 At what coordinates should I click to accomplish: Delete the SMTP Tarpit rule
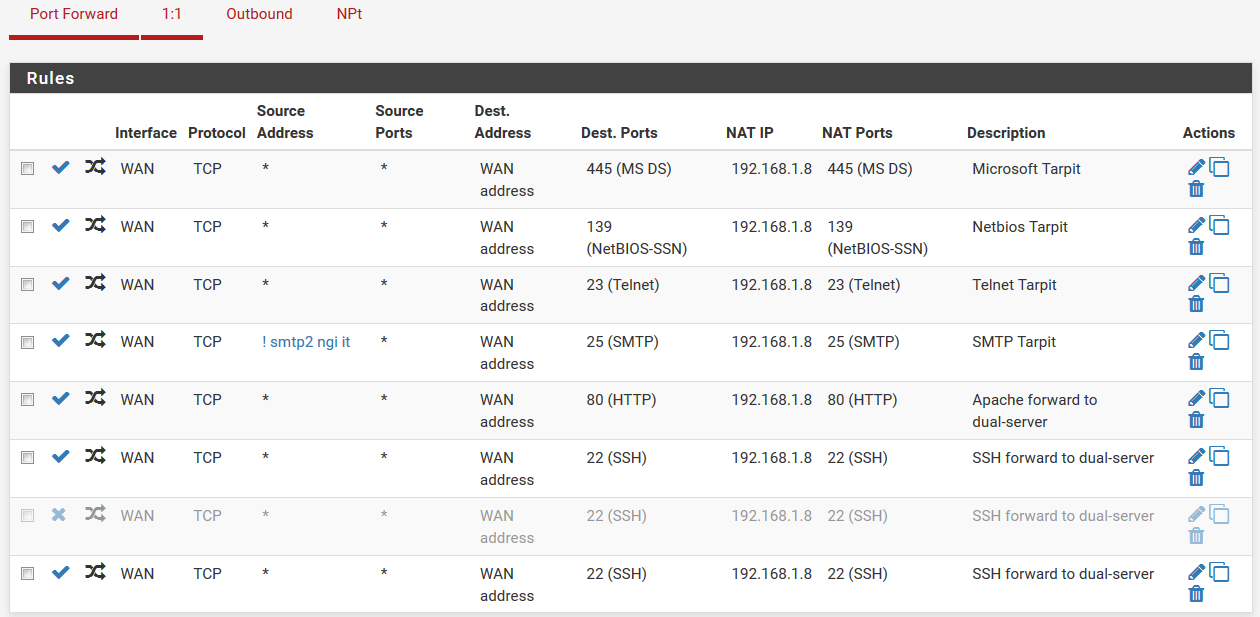(1196, 362)
